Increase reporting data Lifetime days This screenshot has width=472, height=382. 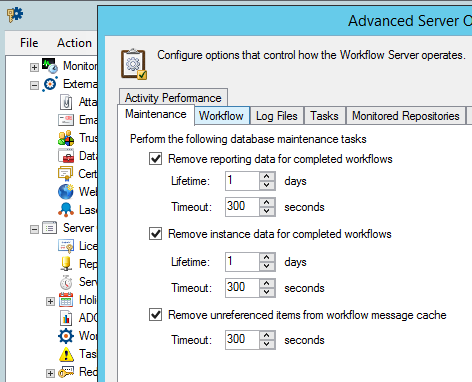tap(267, 176)
